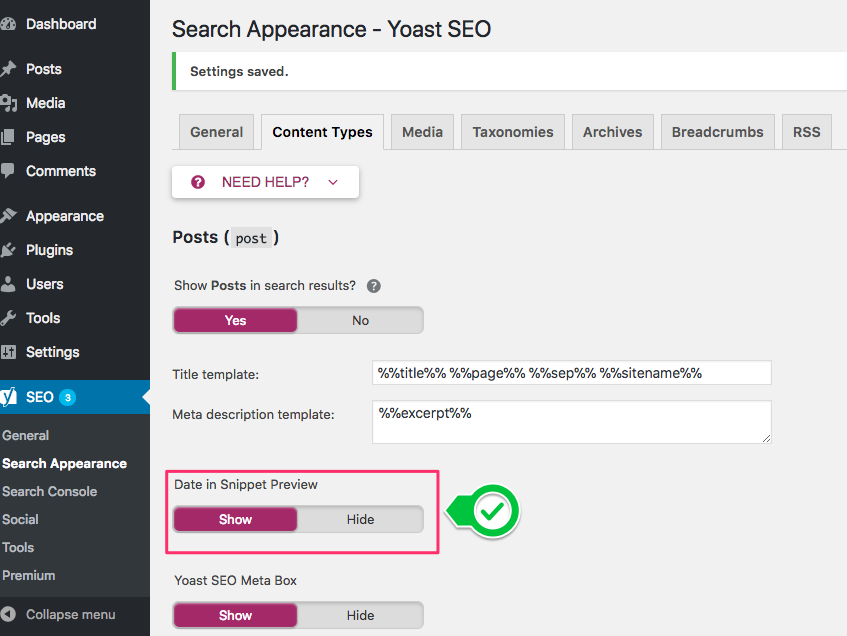Open the SEO menu in sidebar

pyautogui.click(x=40, y=397)
